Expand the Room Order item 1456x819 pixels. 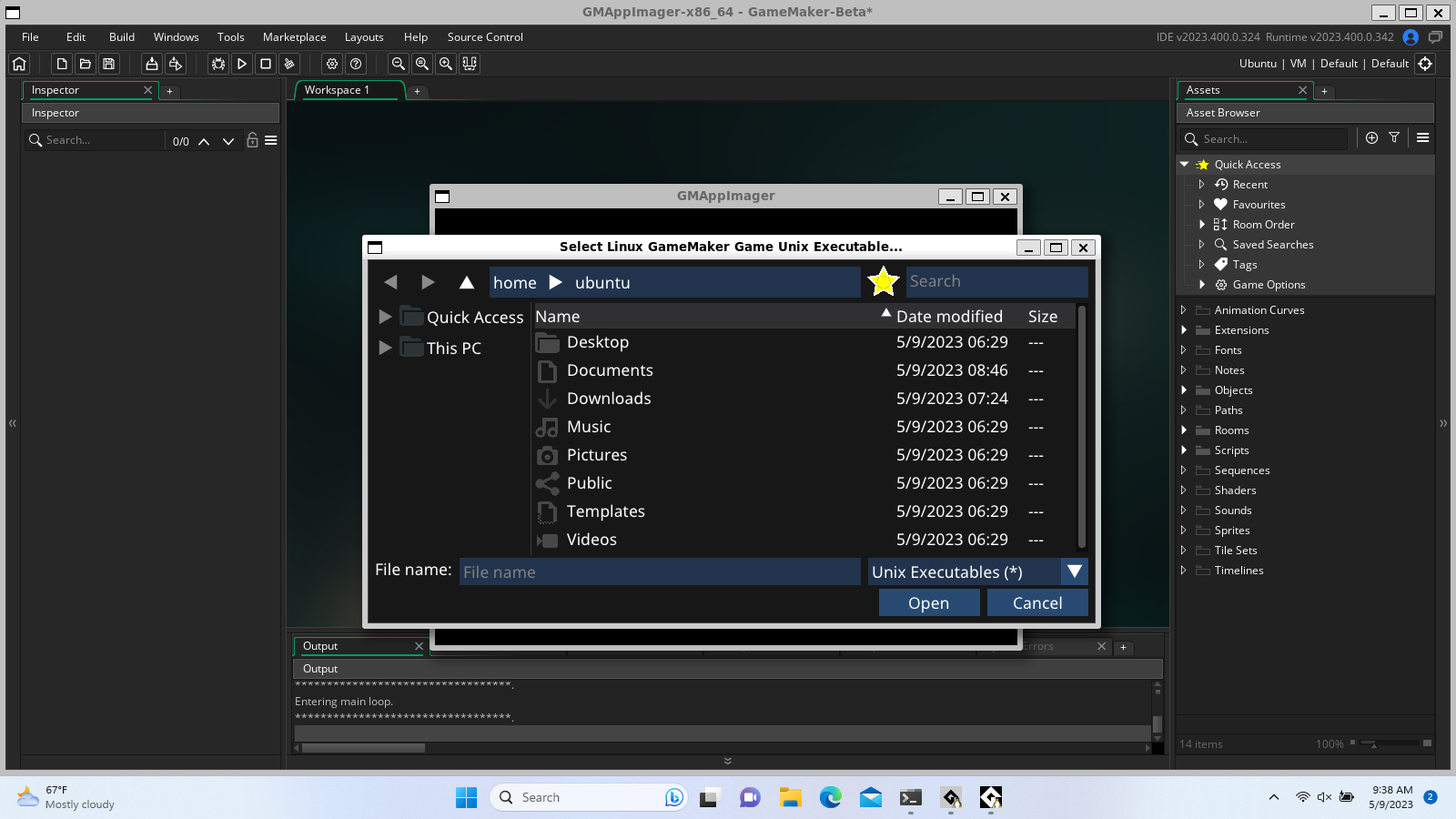tap(1202, 225)
